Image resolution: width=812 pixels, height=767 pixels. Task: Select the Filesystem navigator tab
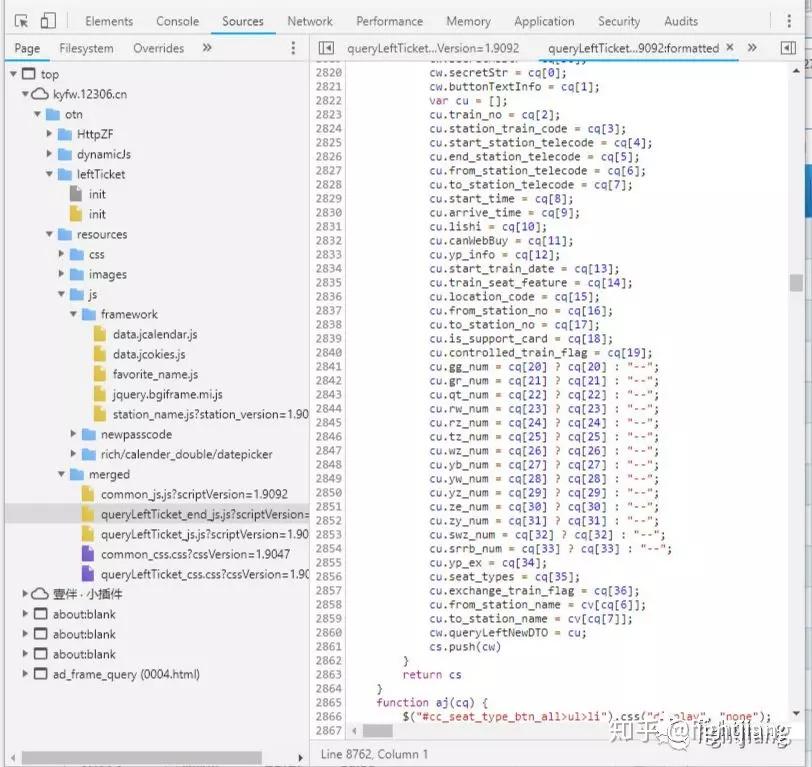click(86, 48)
